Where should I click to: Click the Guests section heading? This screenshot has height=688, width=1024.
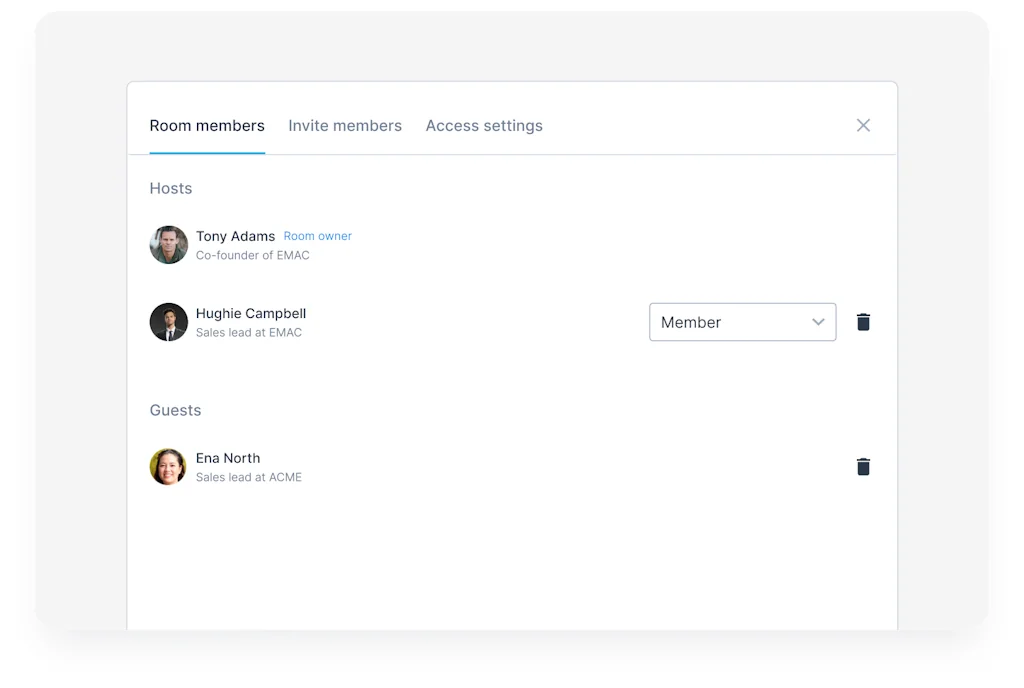click(x=175, y=410)
